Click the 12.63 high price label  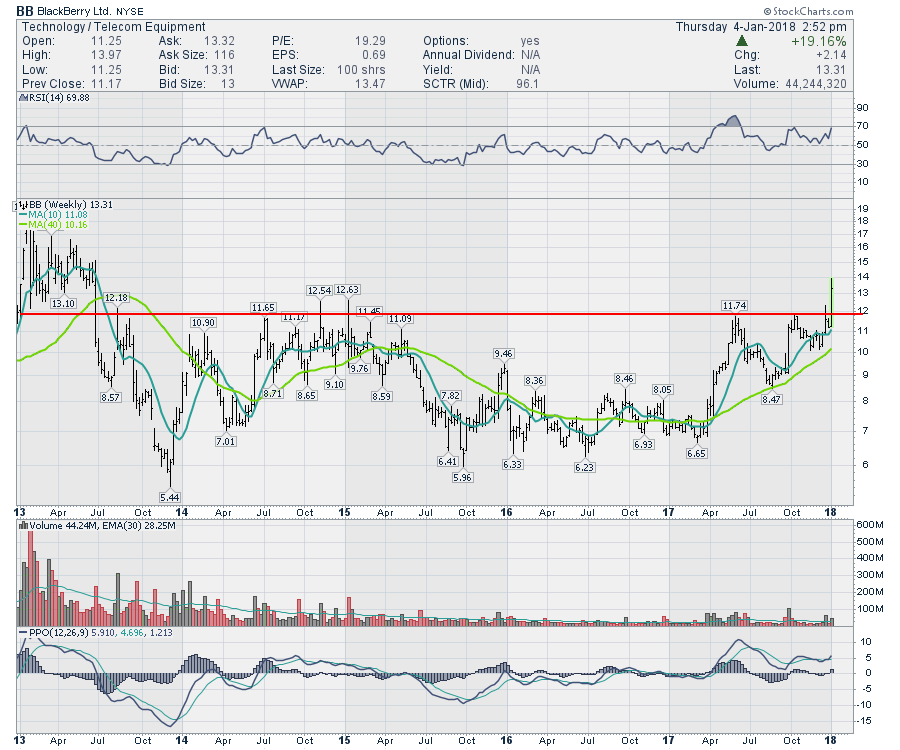coord(347,290)
